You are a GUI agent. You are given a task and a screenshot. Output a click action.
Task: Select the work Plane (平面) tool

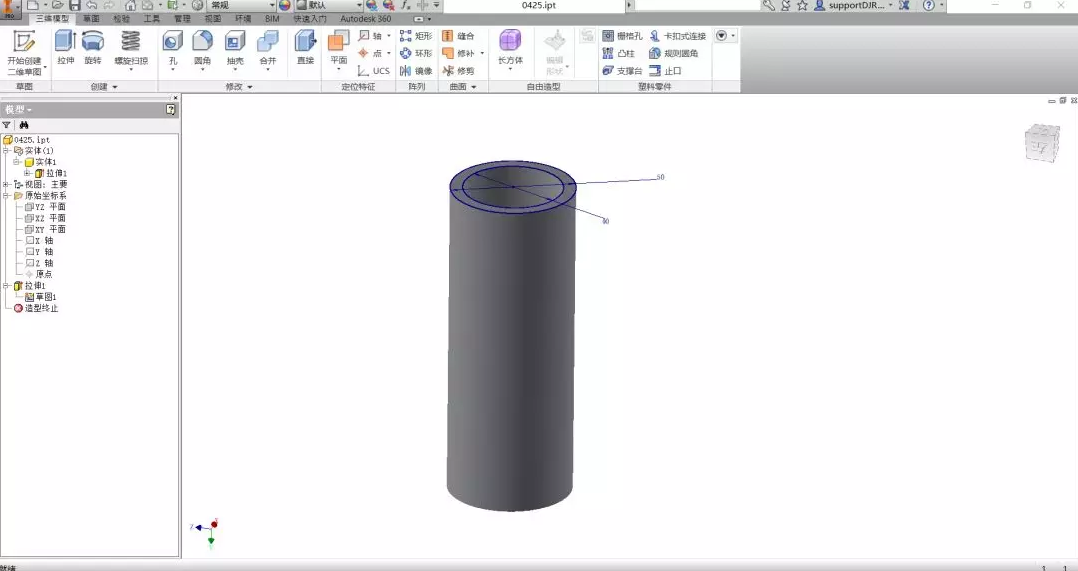[x=338, y=49]
